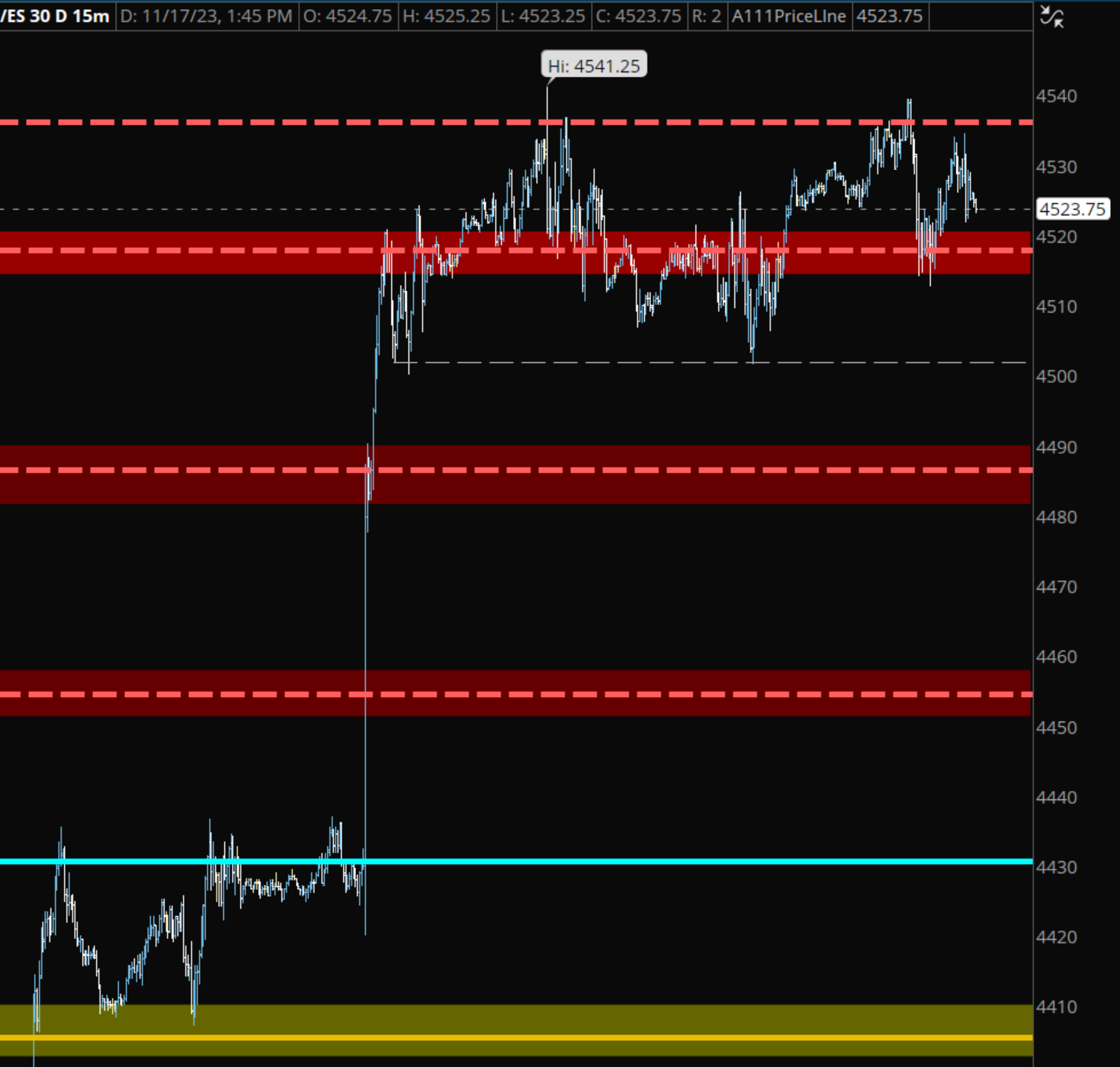Click the A111PriceLIne study label
The width and height of the screenshot is (1120, 1067).
tap(789, 15)
